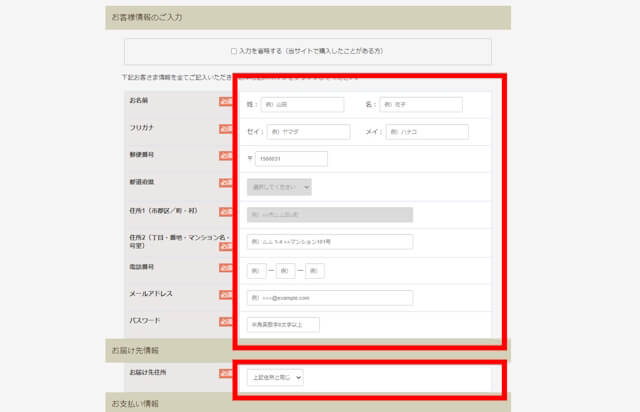Click the required badge beside 郵便番号
This screenshot has width=640, height=412.
pos(226,156)
